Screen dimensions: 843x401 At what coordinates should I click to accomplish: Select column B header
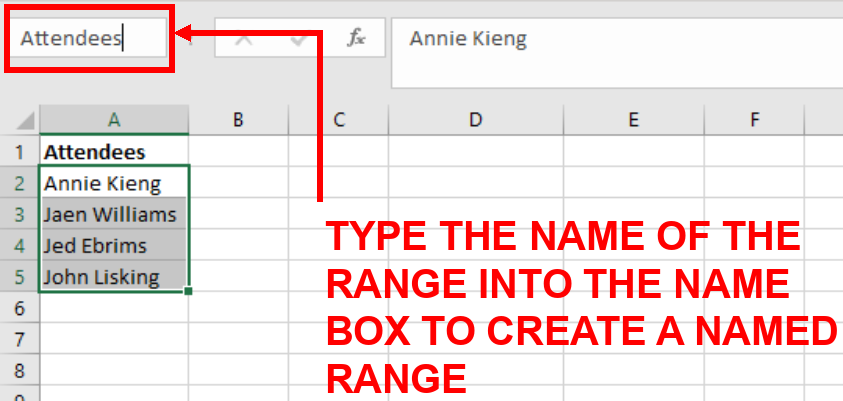(238, 120)
